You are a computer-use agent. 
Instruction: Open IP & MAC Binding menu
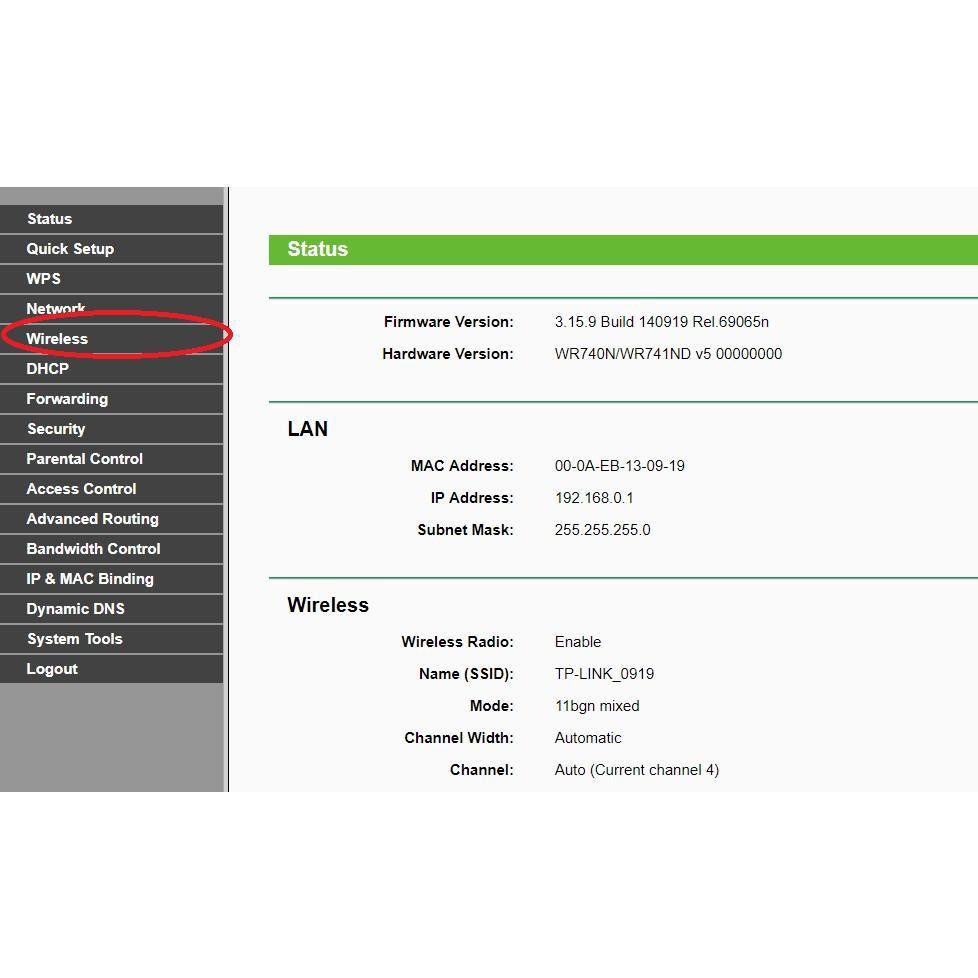tap(90, 579)
